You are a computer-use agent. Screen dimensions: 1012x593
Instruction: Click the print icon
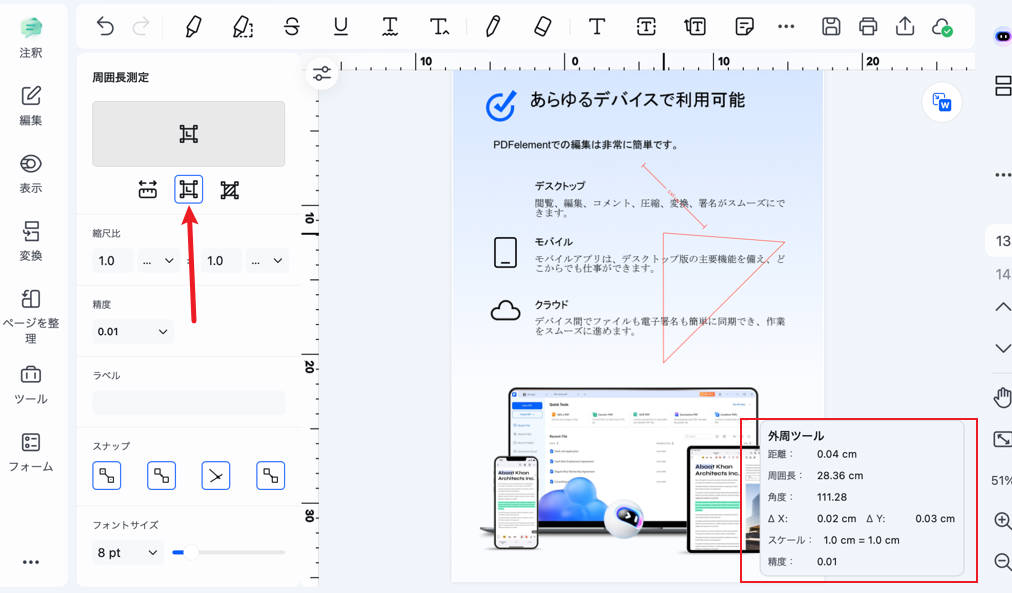pos(868,27)
